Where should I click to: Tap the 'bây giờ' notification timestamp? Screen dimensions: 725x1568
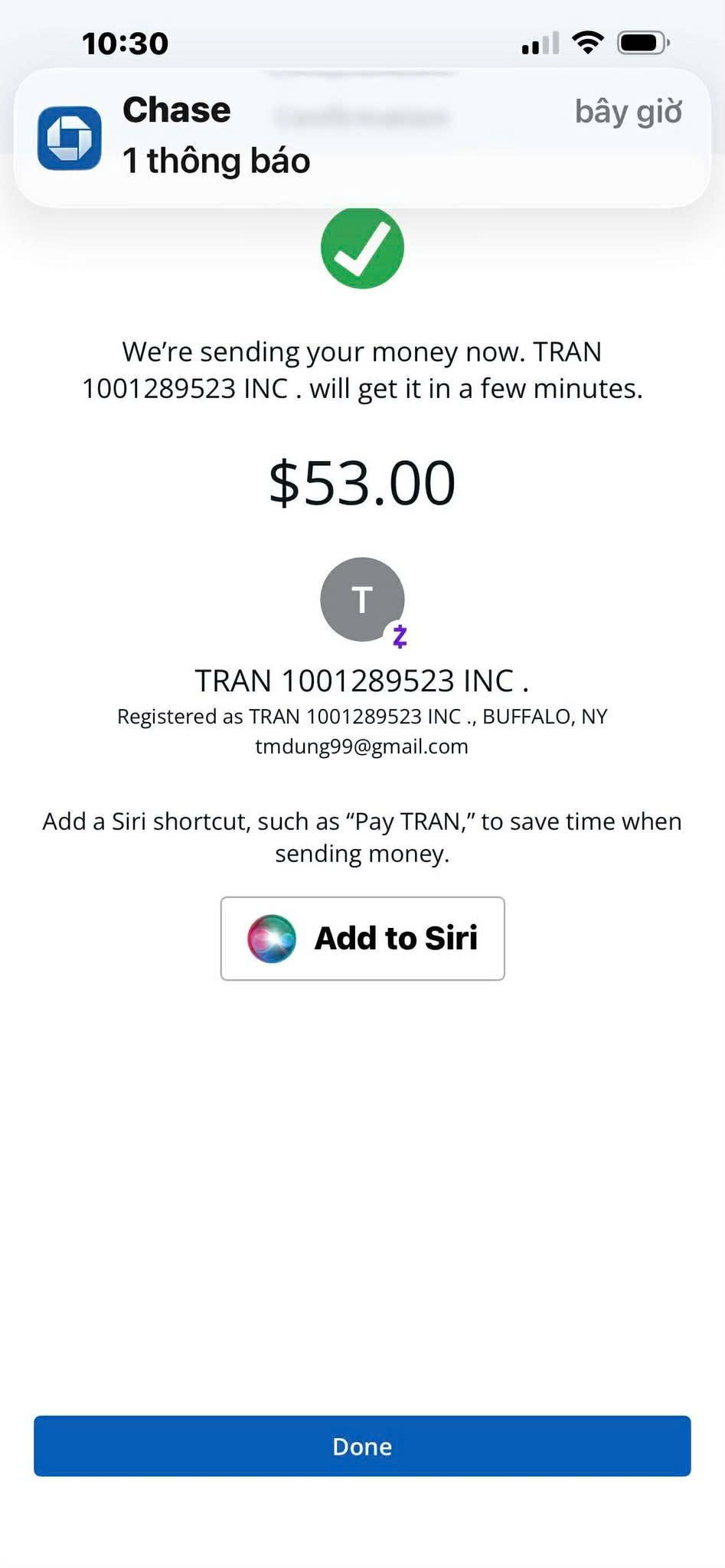[x=629, y=112]
